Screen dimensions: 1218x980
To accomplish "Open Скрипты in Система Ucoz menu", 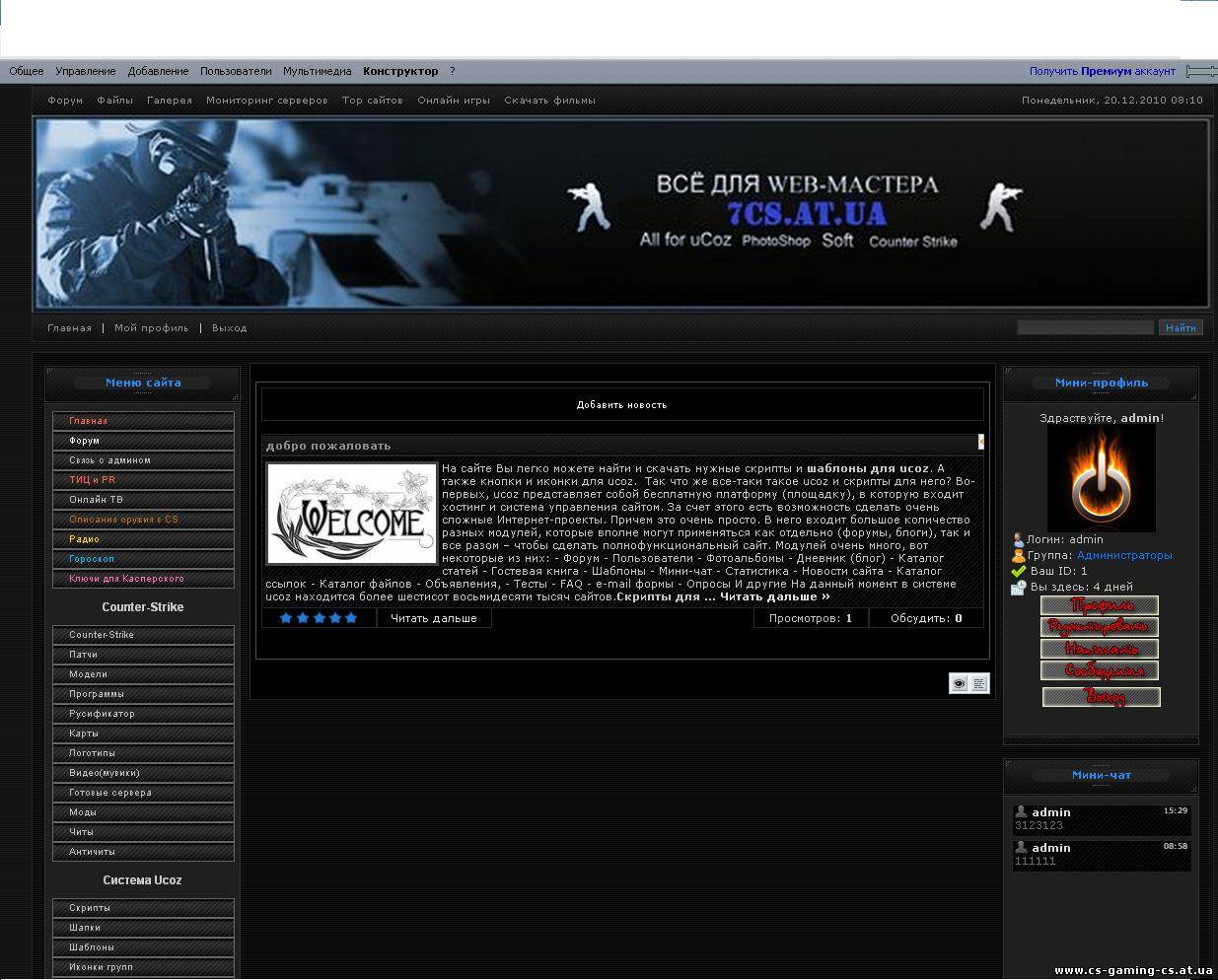I will tap(143, 908).
